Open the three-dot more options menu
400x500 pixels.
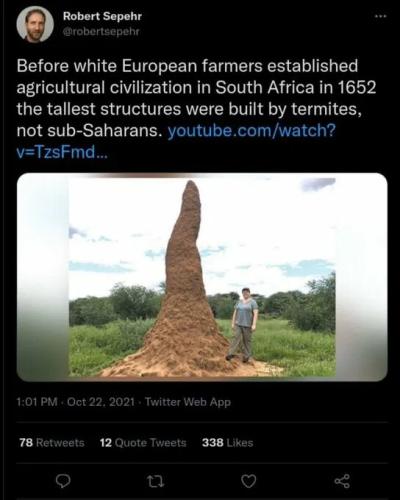380,16
